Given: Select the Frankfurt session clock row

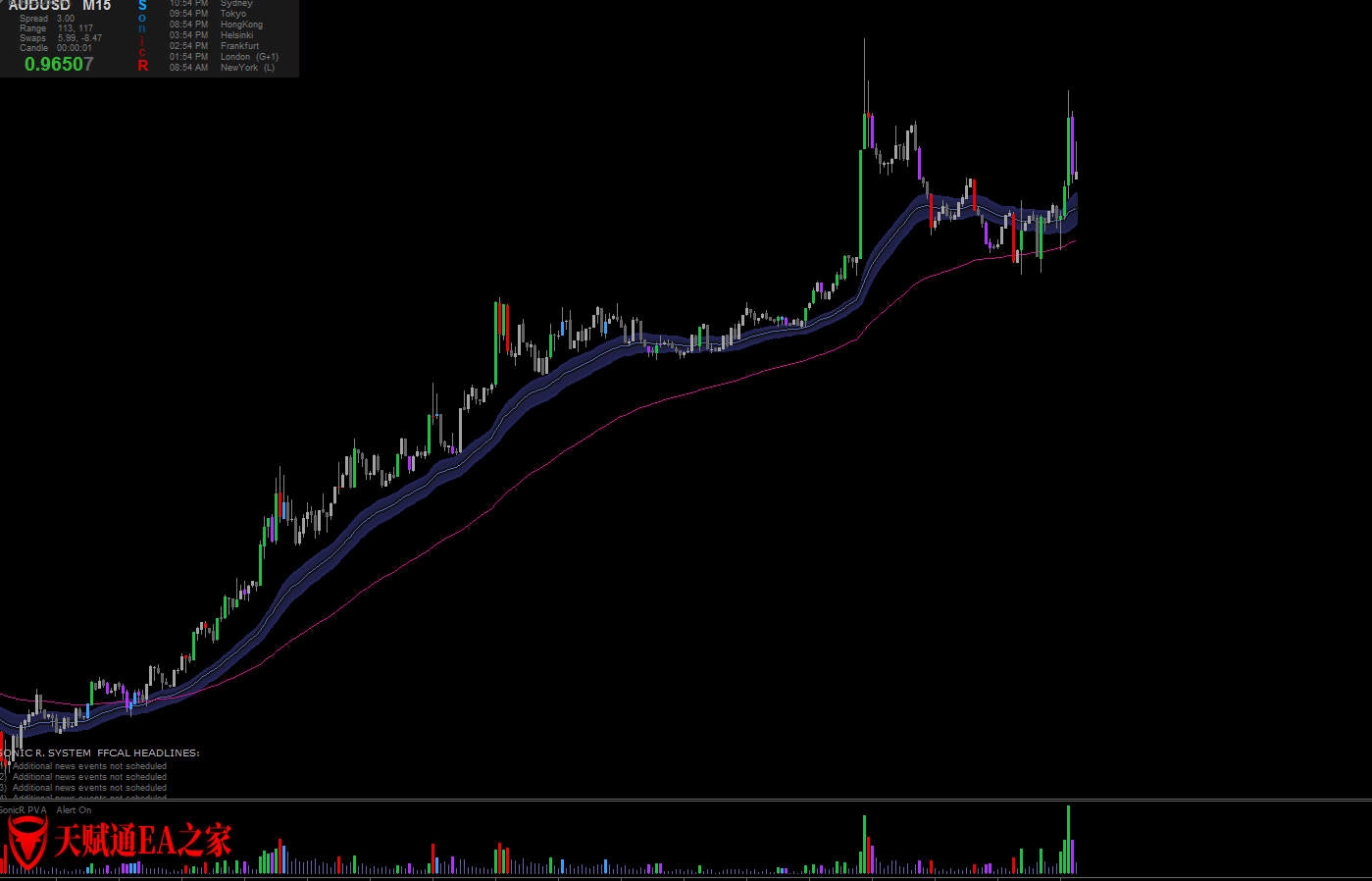Looking at the screenshot, I should click(215, 46).
